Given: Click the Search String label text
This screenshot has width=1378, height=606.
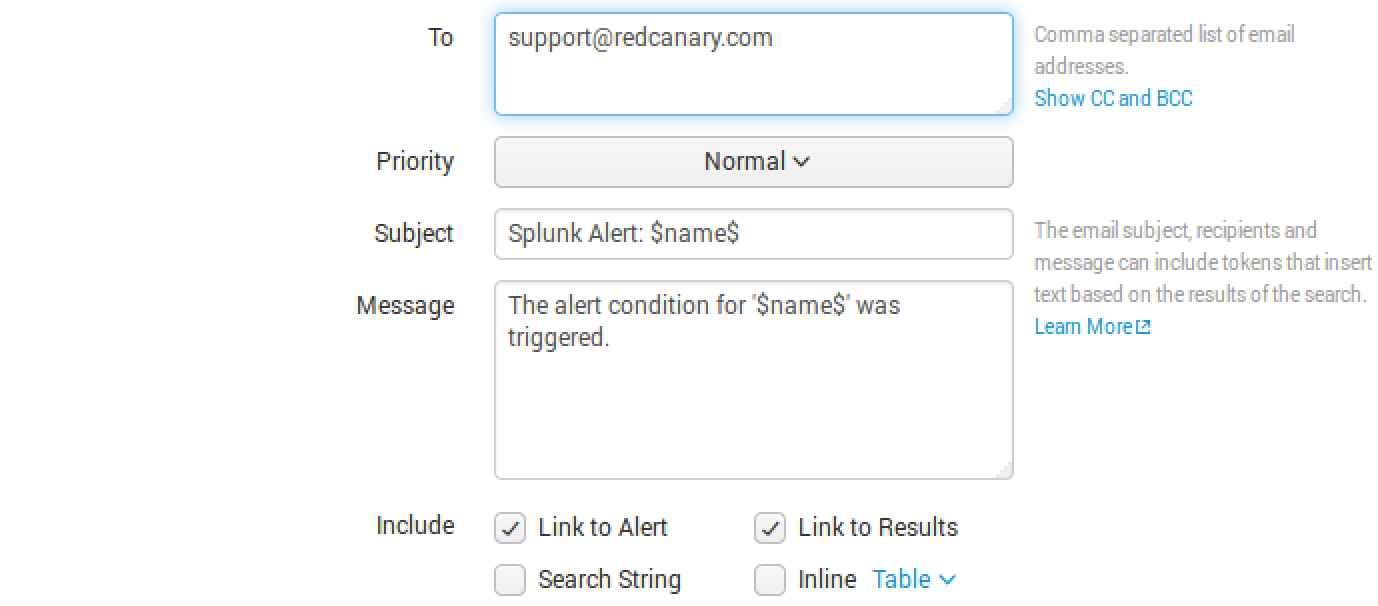Looking at the screenshot, I should pyautogui.click(x=609, y=580).
